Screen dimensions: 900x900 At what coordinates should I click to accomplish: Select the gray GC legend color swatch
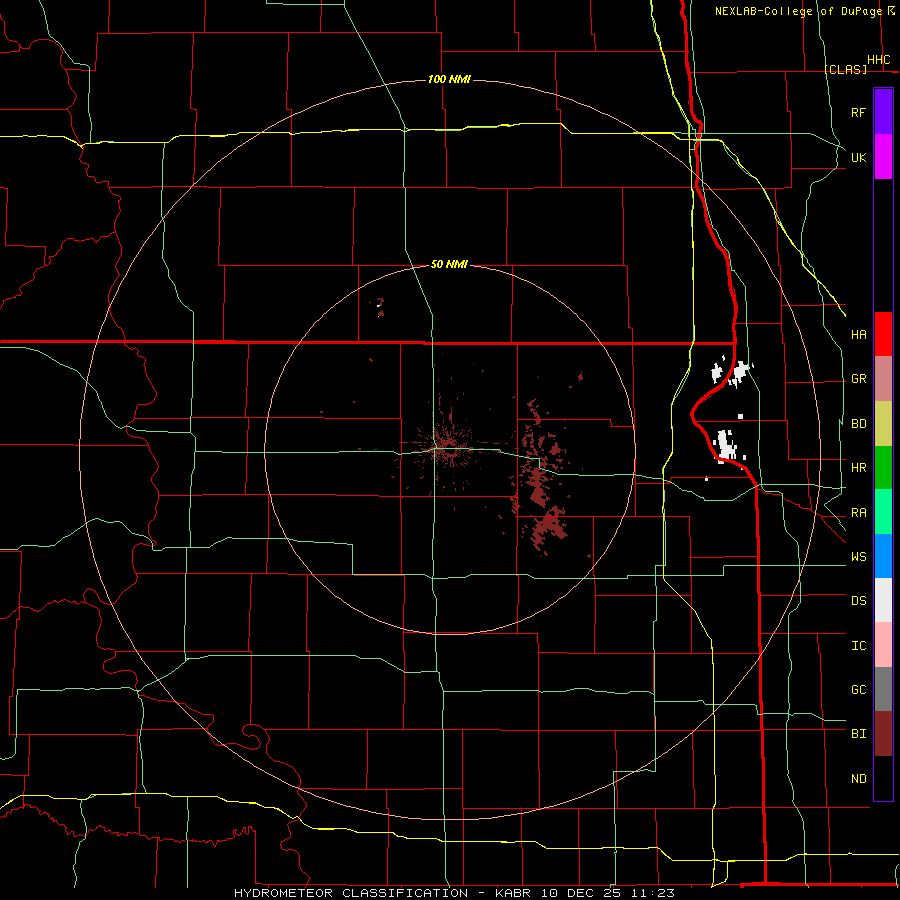[x=883, y=689]
